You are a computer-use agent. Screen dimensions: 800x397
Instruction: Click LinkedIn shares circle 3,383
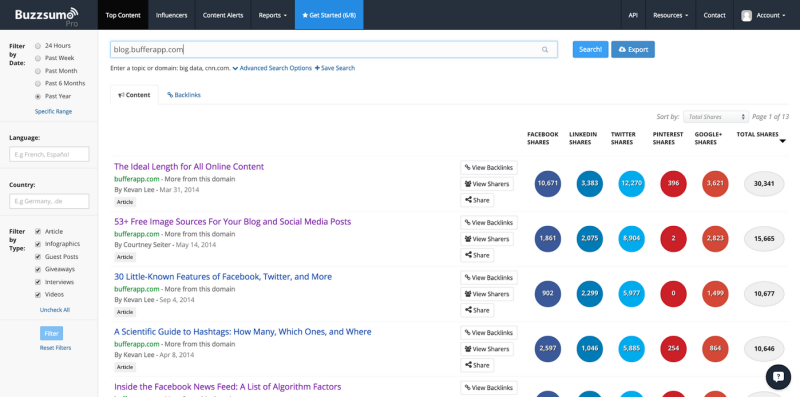(589, 184)
